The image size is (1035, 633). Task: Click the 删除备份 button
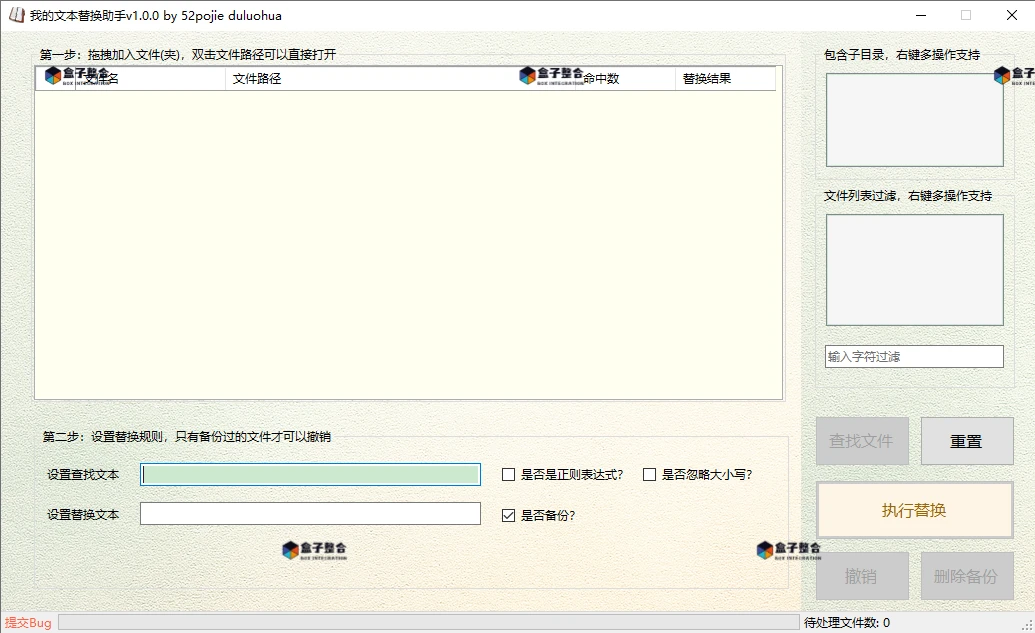(x=966, y=575)
